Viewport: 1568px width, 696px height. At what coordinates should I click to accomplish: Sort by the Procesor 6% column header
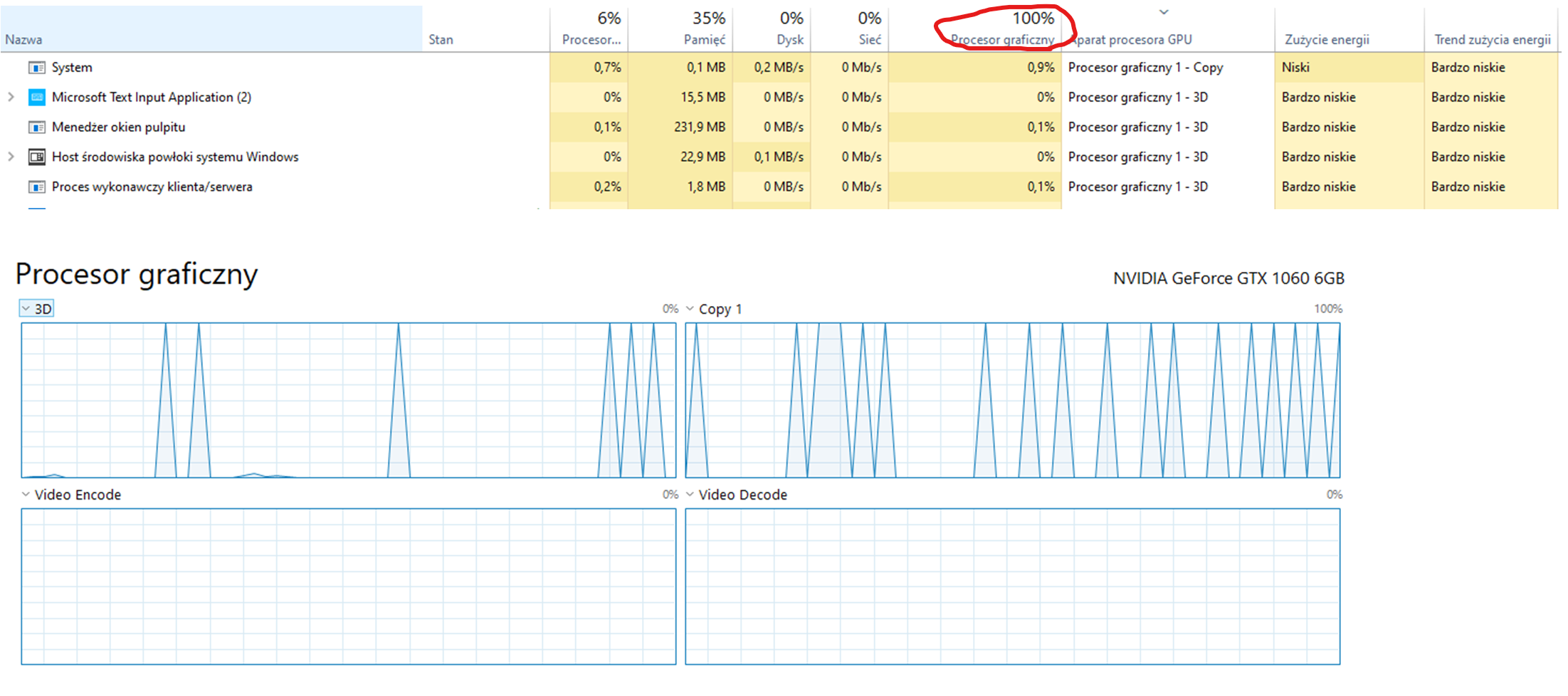point(589,28)
